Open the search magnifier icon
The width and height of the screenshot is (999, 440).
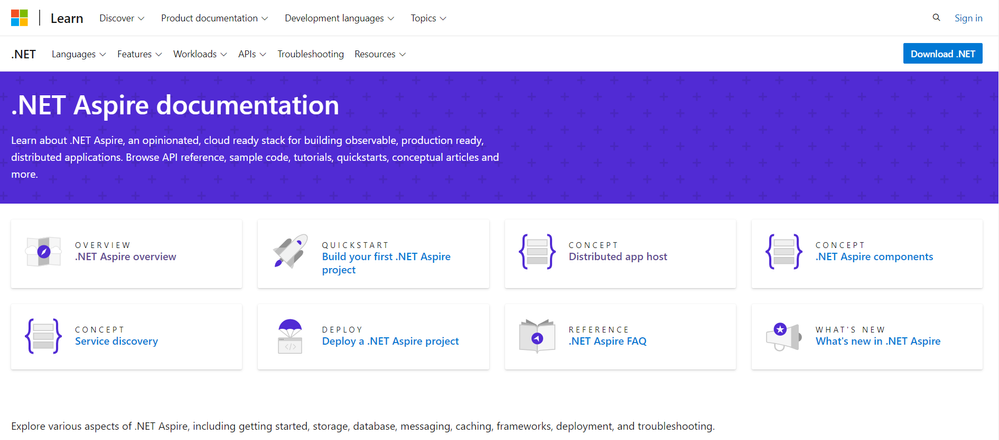936,18
